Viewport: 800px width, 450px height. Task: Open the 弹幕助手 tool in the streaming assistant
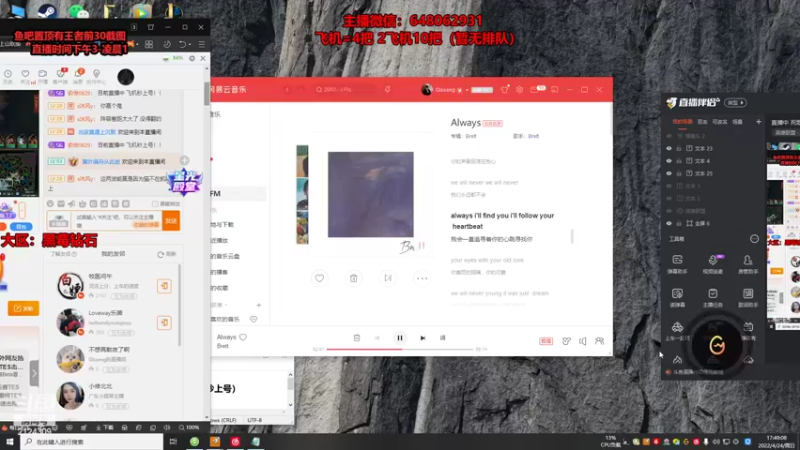click(677, 264)
